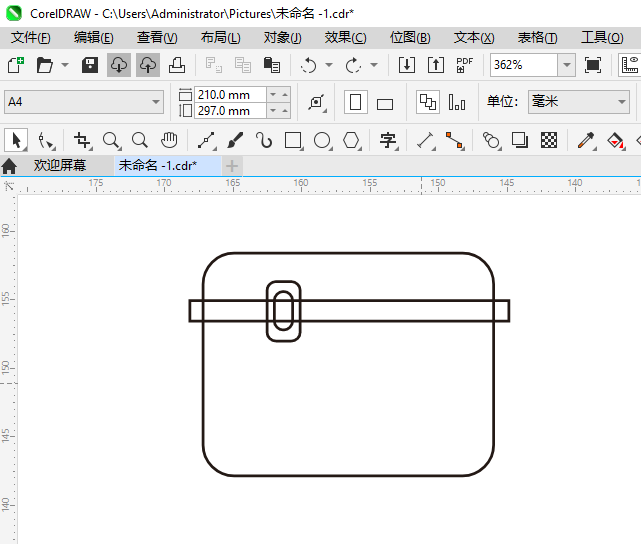Select the Text tool

[388, 140]
